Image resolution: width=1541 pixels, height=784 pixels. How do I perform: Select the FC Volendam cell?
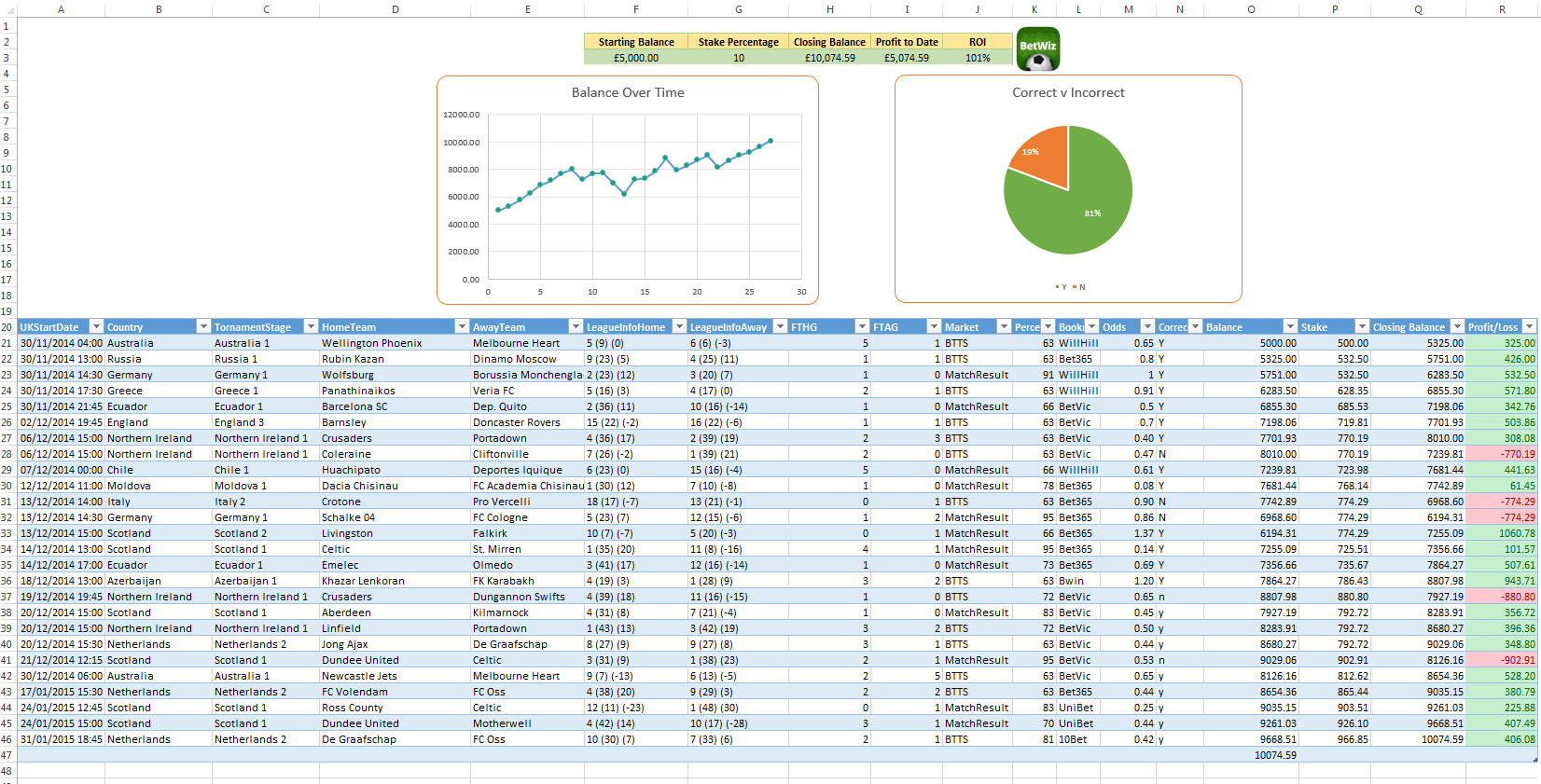(395, 692)
